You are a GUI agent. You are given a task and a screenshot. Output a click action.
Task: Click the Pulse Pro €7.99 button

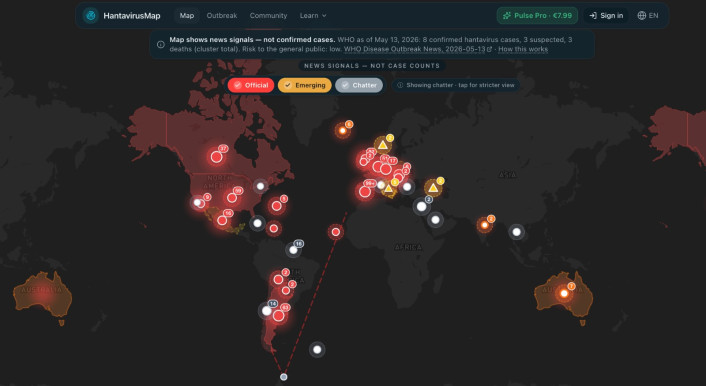pyautogui.click(x=537, y=15)
